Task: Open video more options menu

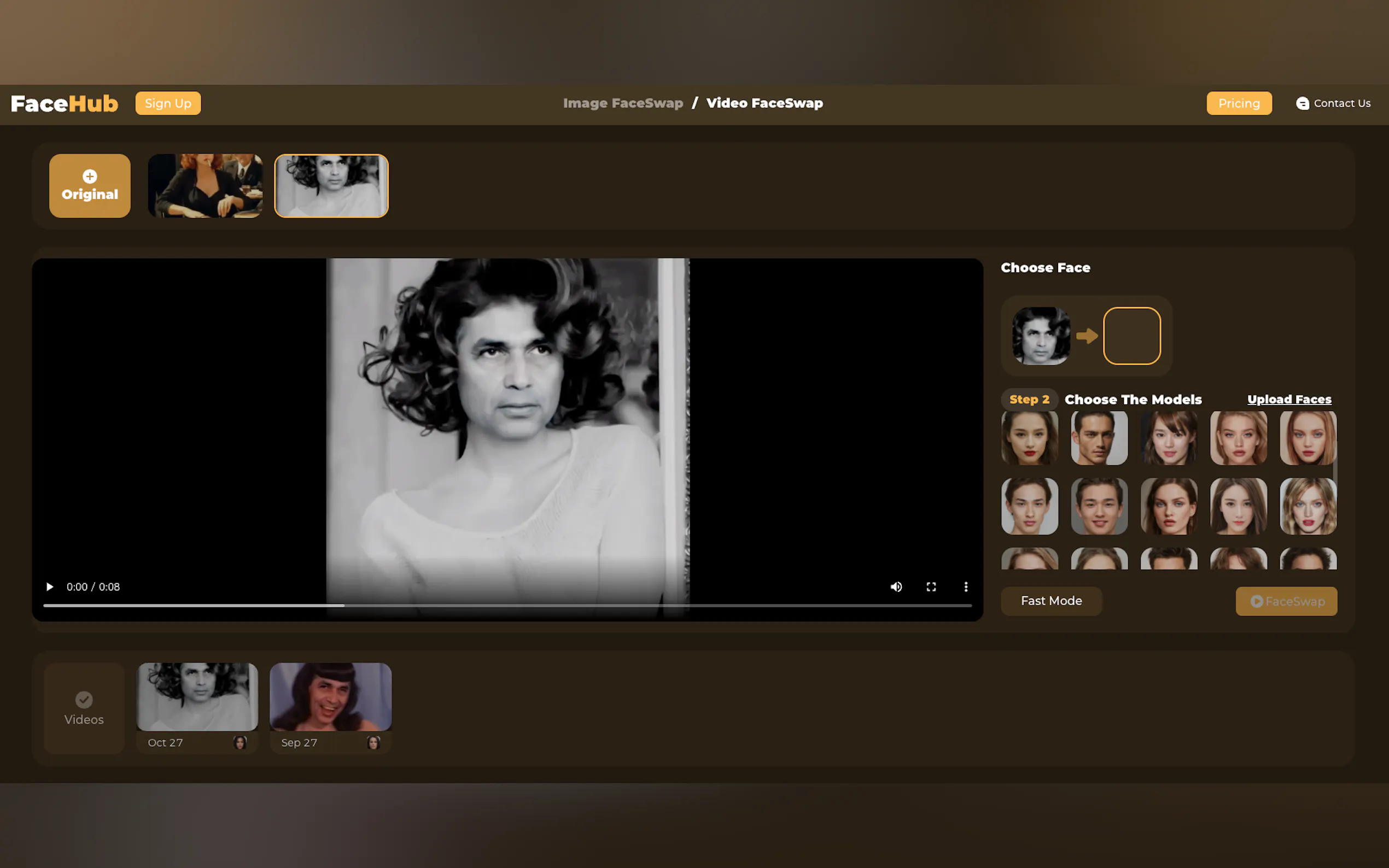Action: coord(966,587)
